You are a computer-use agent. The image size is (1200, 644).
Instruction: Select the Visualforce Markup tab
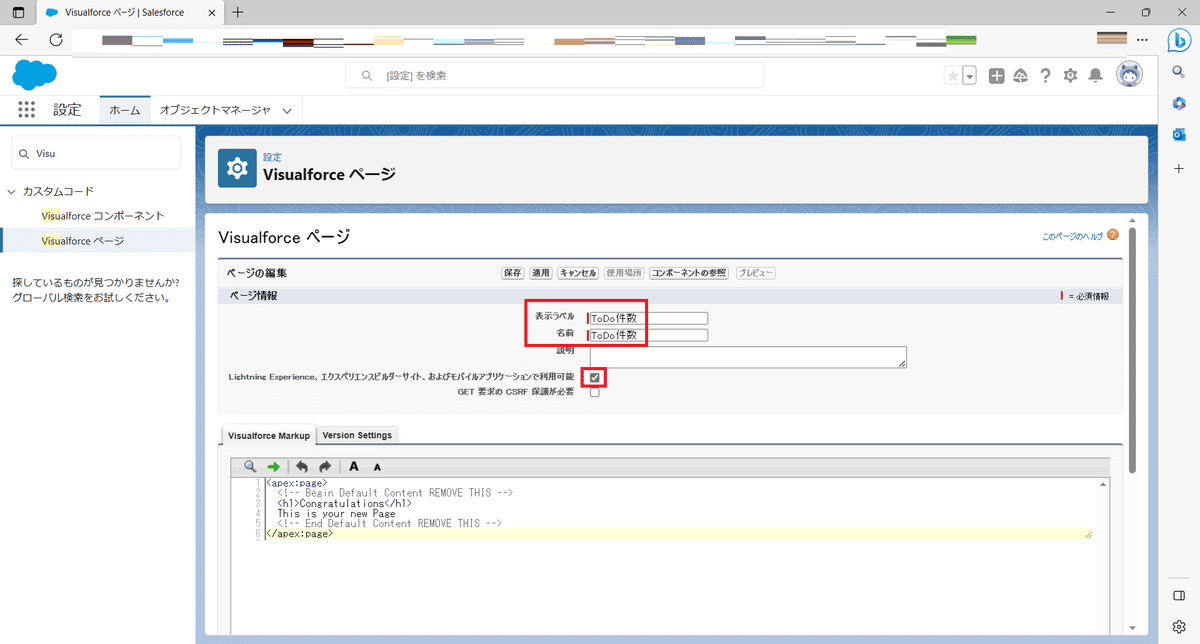click(x=269, y=436)
